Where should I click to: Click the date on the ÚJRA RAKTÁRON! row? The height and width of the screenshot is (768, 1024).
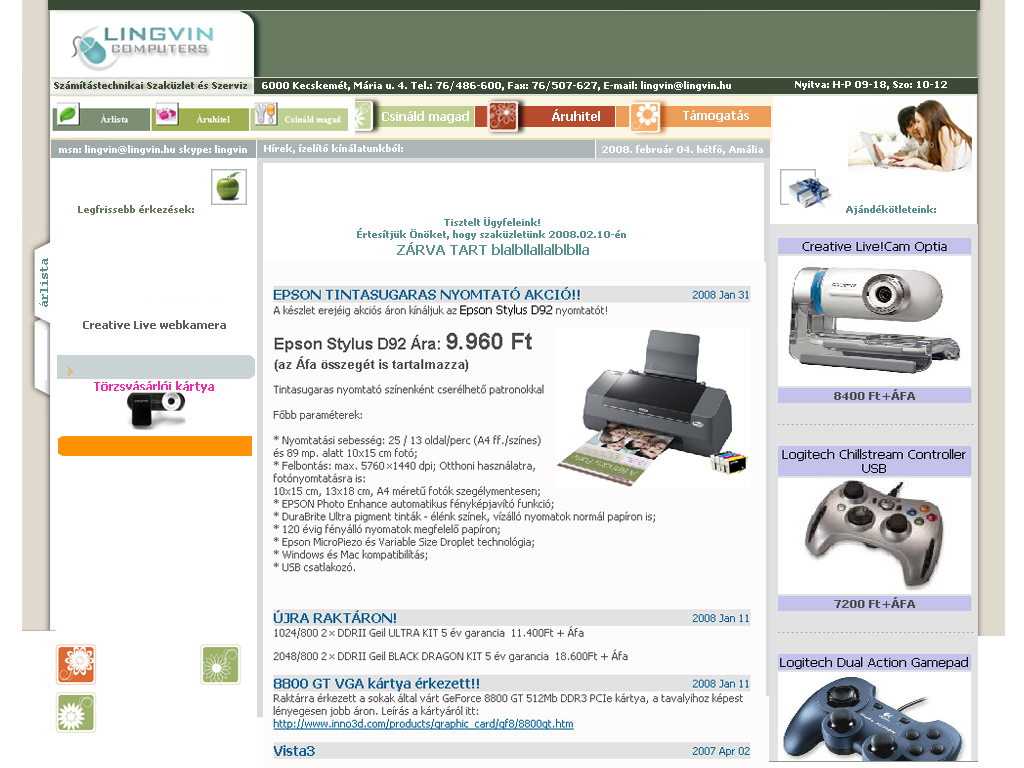tap(720, 618)
